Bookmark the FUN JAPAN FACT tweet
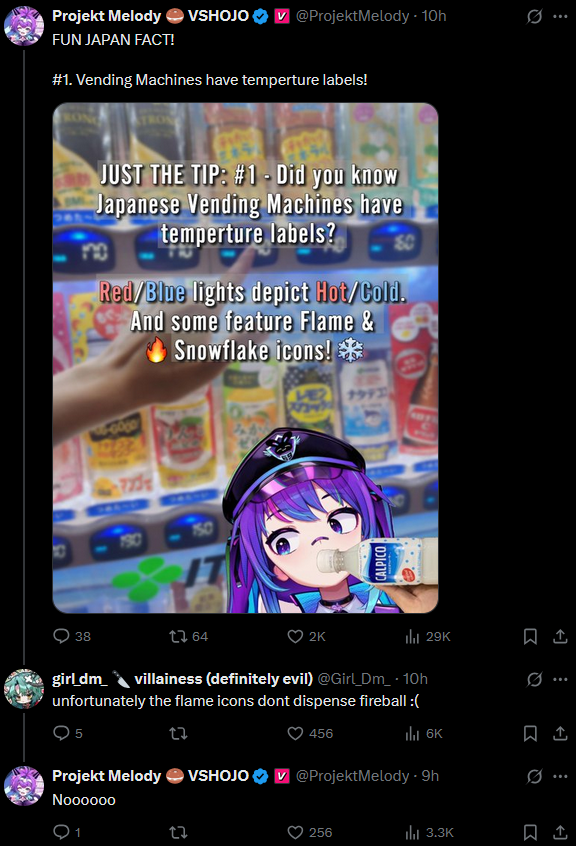Viewport: 576px width, 846px height. pyautogui.click(x=530, y=637)
